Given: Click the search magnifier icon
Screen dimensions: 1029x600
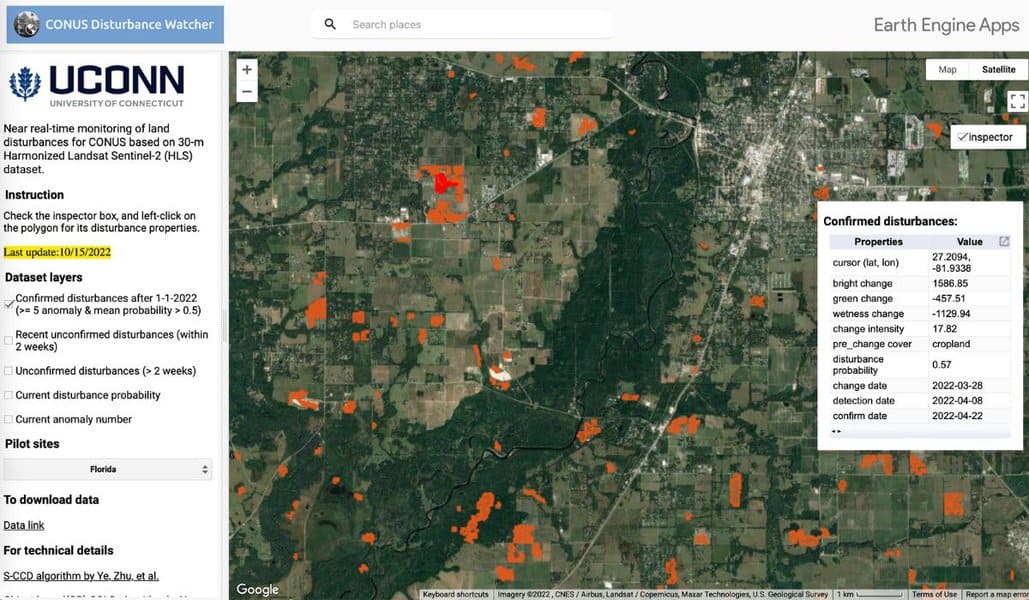Looking at the screenshot, I should [330, 24].
